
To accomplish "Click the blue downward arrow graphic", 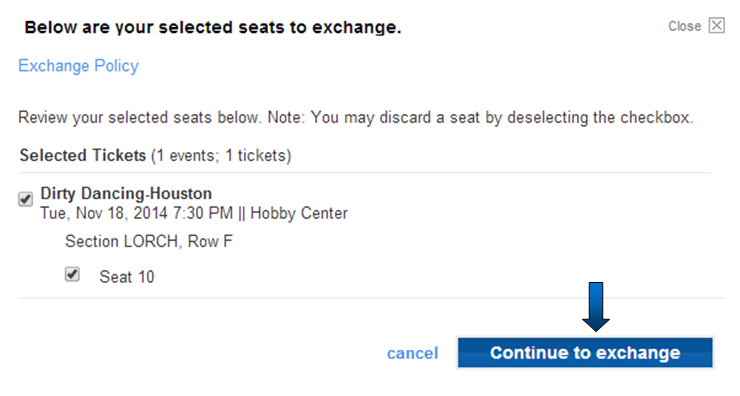I will [x=596, y=307].
